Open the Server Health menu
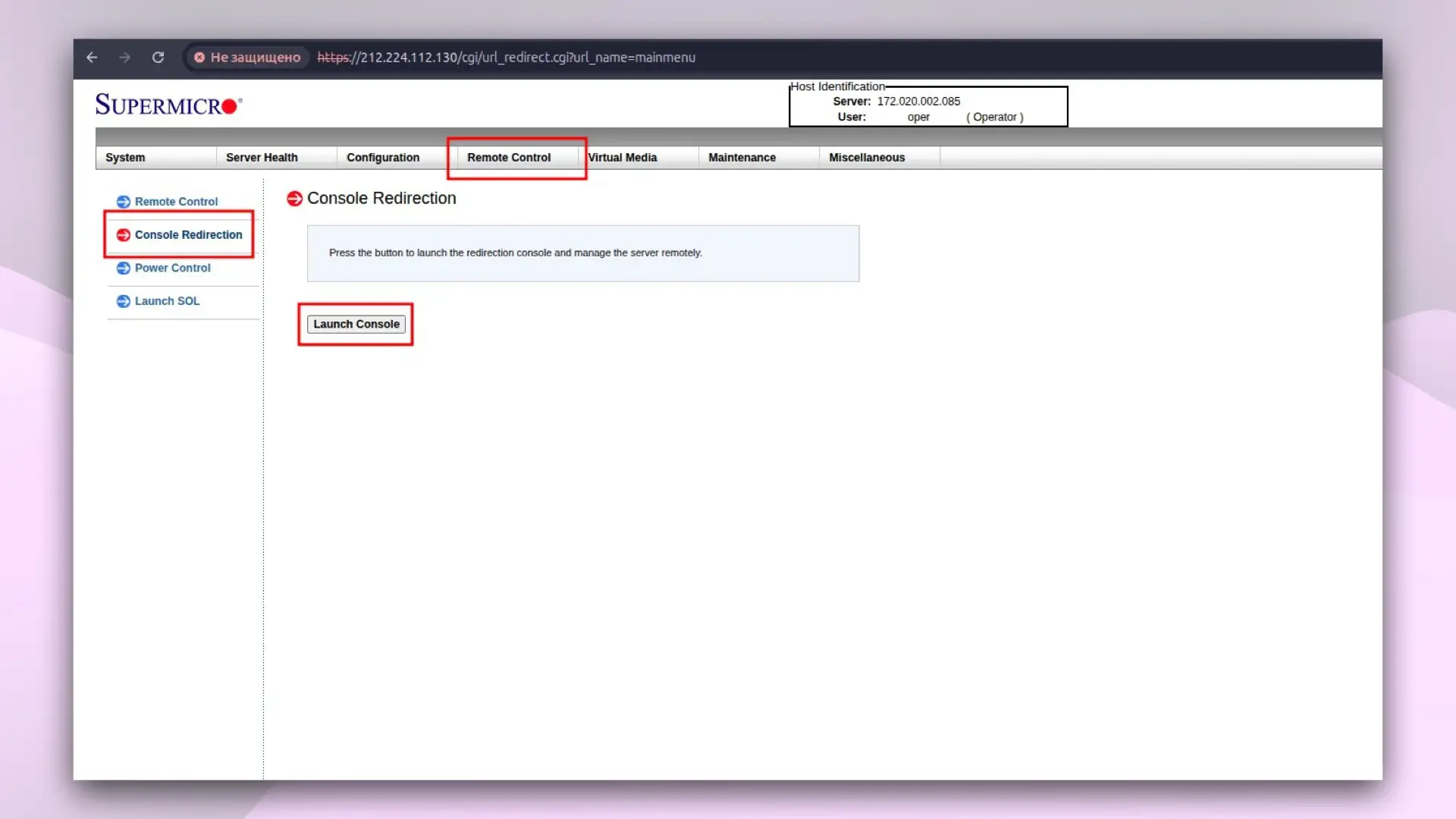 tap(262, 158)
